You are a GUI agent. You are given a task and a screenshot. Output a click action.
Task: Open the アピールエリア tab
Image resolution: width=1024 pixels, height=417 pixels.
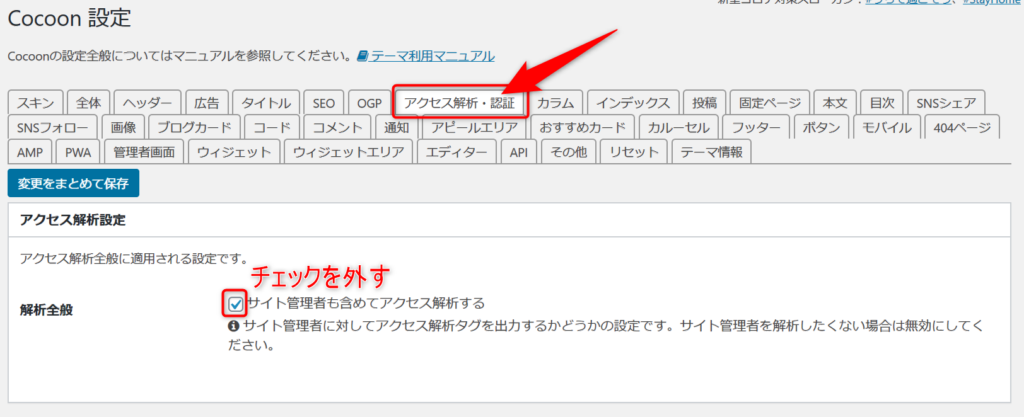474,127
